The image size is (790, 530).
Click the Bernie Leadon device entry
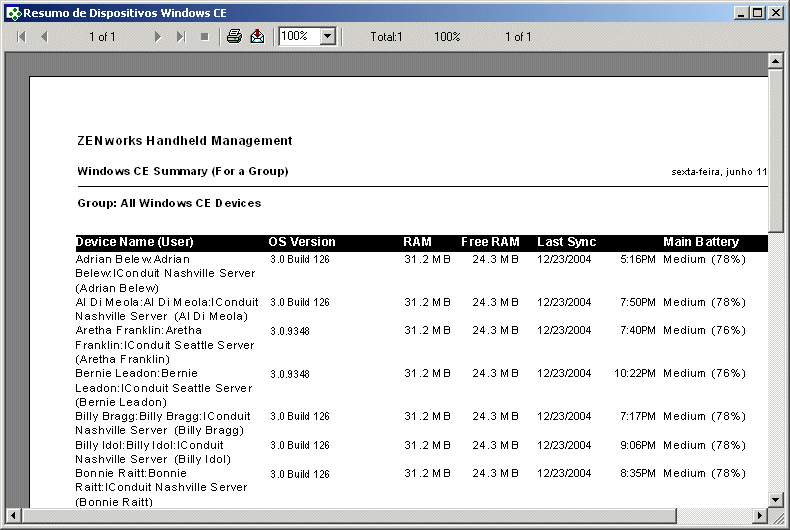click(164, 388)
